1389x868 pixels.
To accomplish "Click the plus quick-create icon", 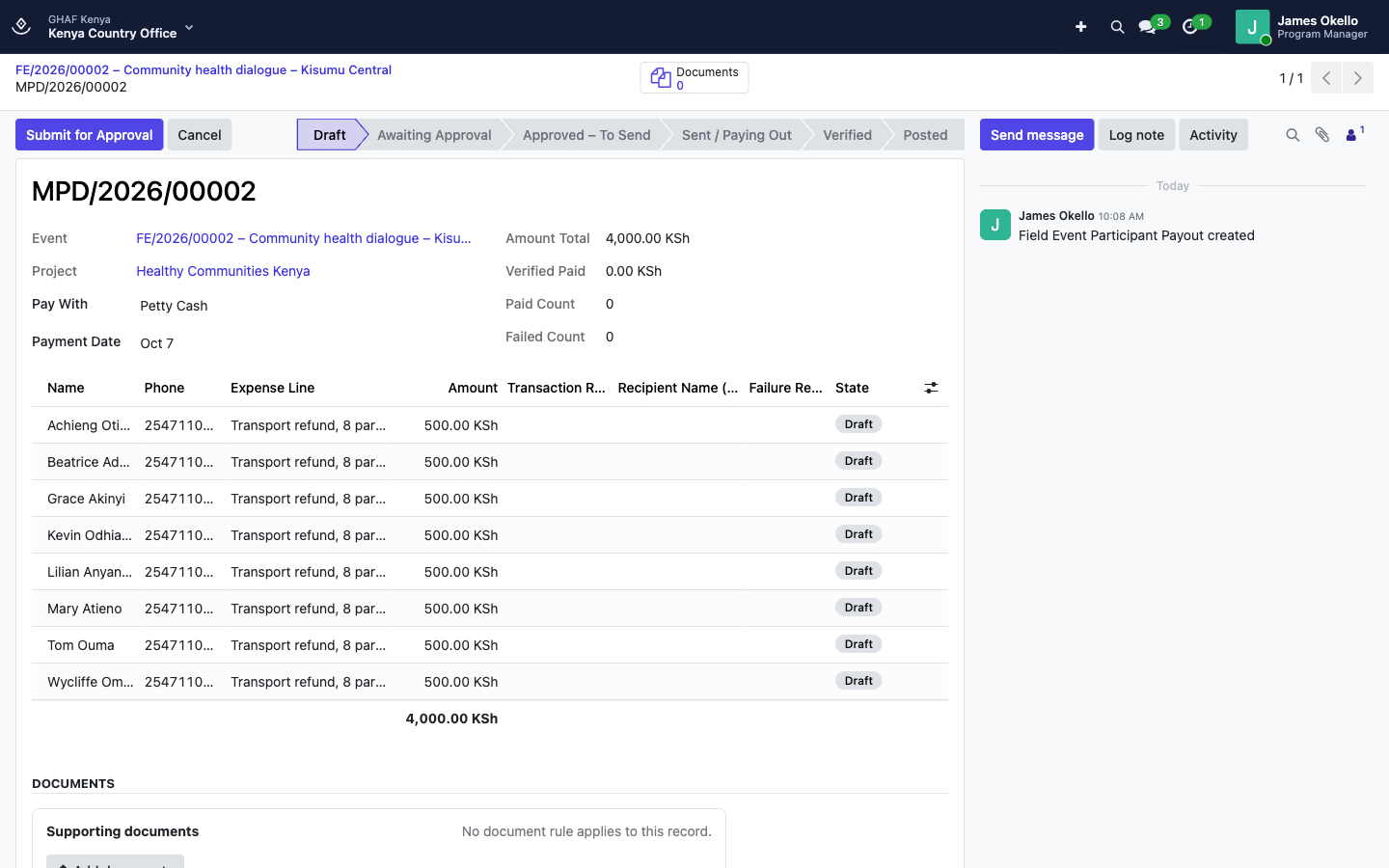I will tap(1081, 27).
